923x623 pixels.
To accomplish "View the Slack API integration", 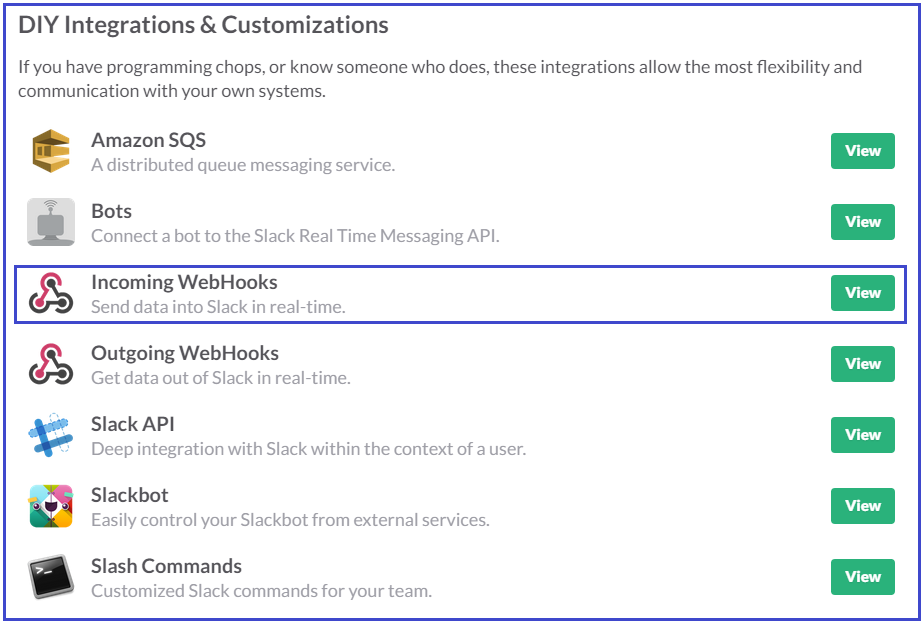I will [862, 435].
